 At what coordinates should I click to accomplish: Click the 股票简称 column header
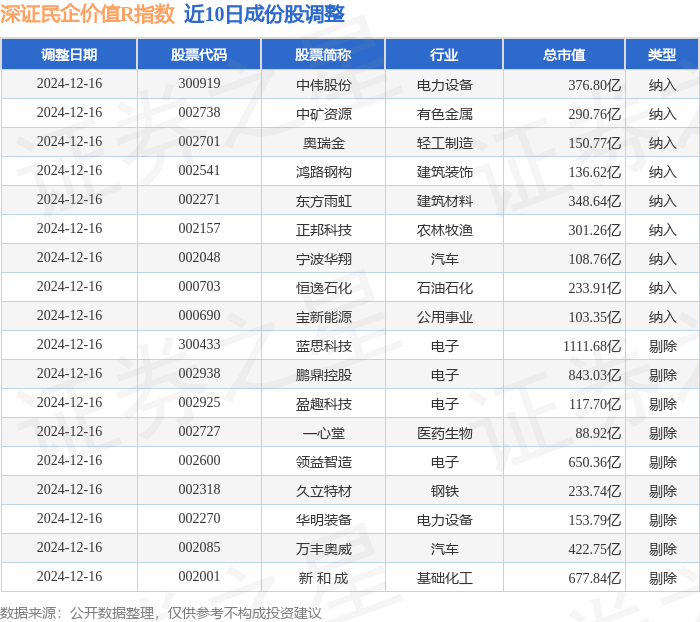tap(323, 54)
